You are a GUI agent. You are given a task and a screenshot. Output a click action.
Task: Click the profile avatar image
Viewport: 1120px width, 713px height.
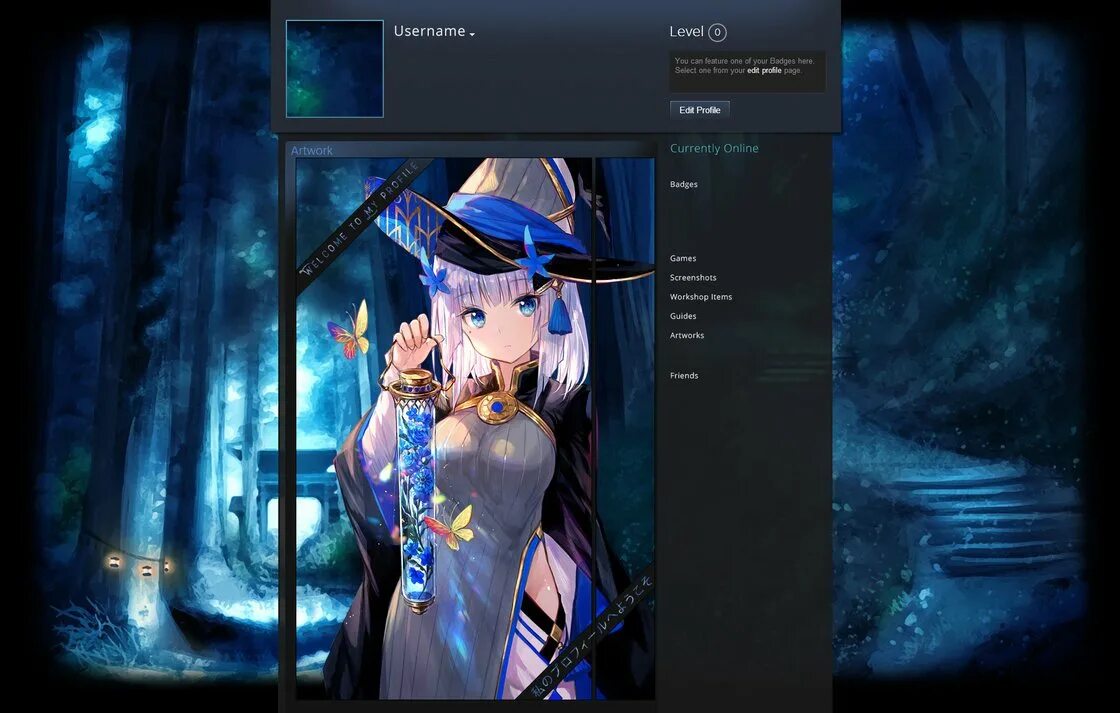pos(334,69)
